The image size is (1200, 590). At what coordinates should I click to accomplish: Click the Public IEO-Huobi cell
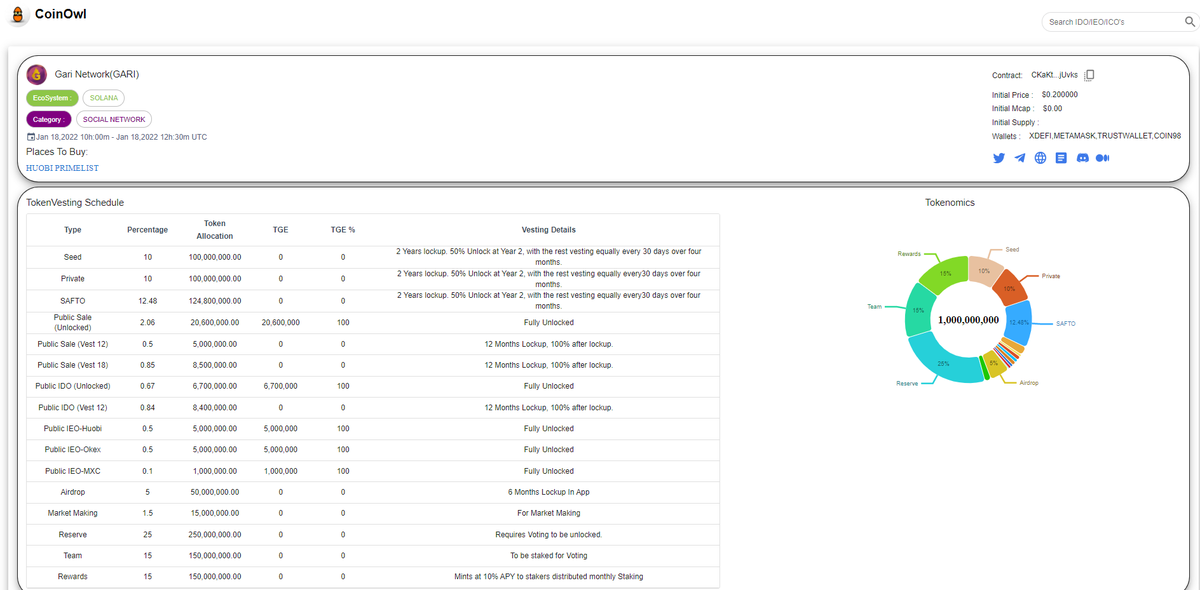tap(72, 429)
